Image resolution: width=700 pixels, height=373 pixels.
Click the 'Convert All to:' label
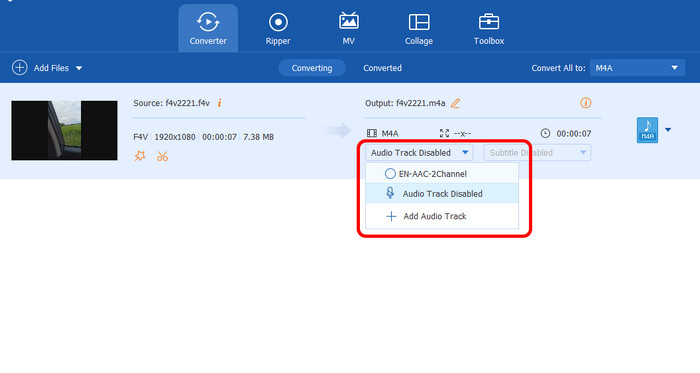[558, 68]
